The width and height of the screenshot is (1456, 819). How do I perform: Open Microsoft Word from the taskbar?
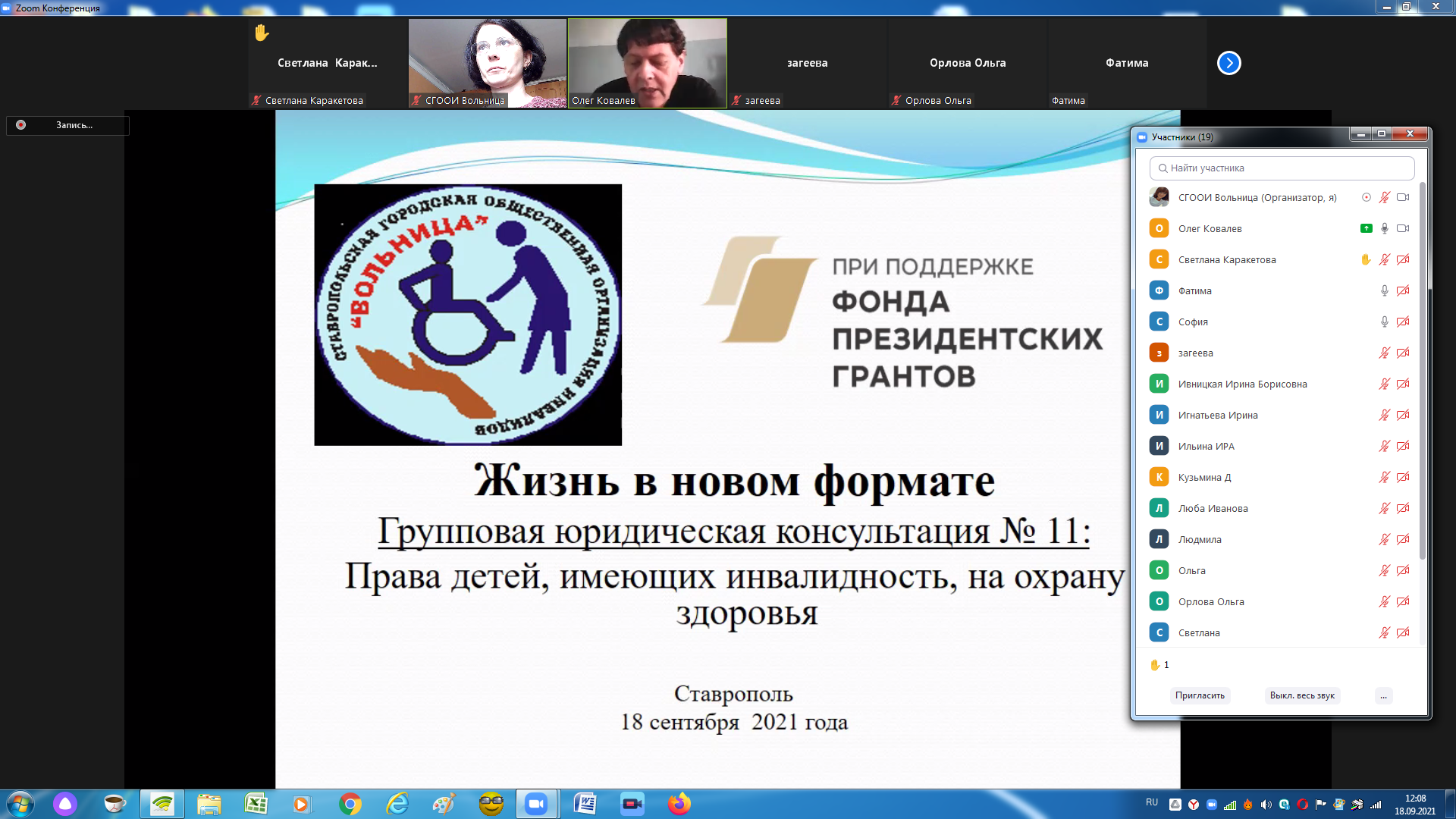click(585, 804)
